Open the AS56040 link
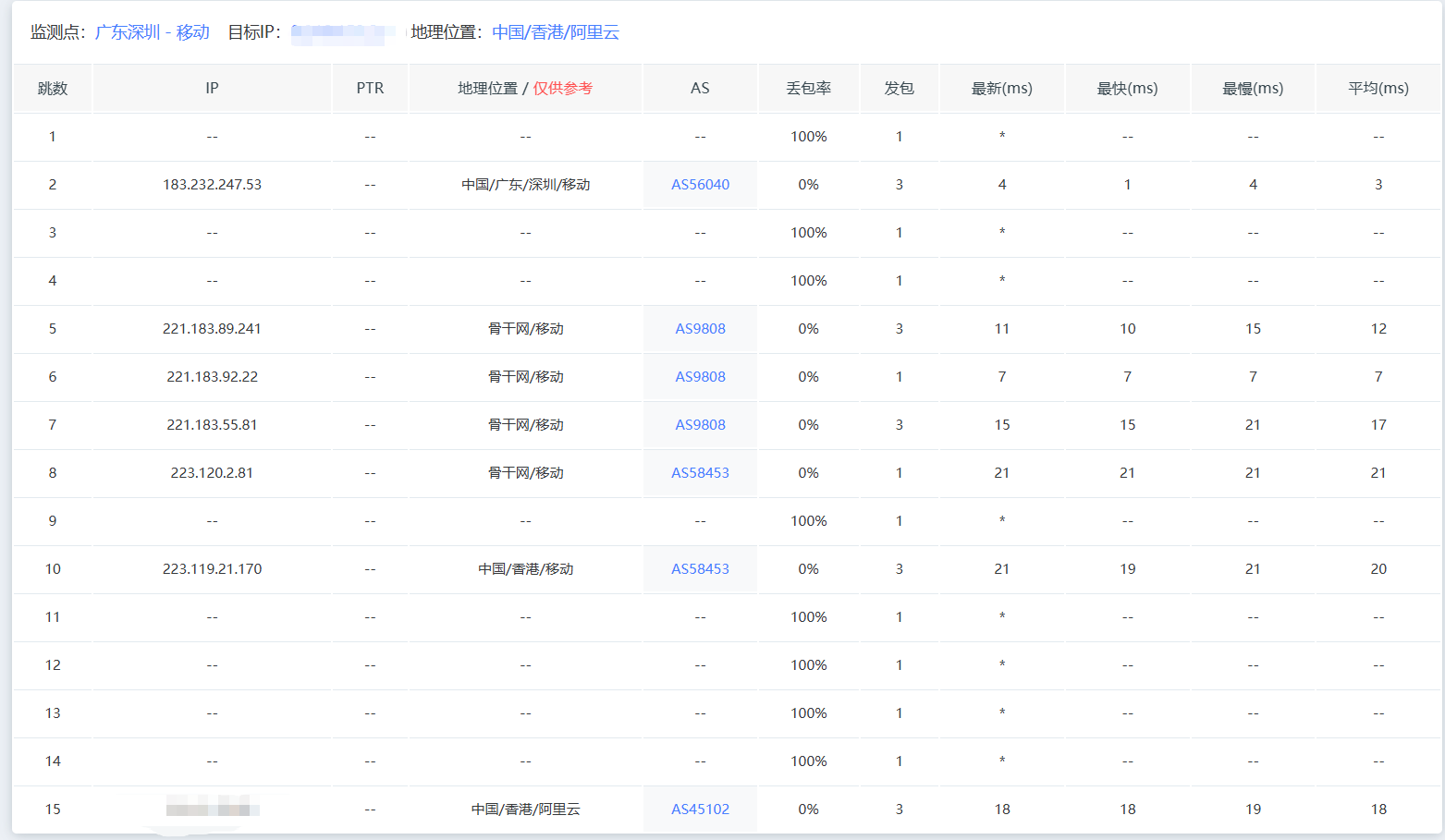The width and height of the screenshot is (1445, 840). coord(700,185)
